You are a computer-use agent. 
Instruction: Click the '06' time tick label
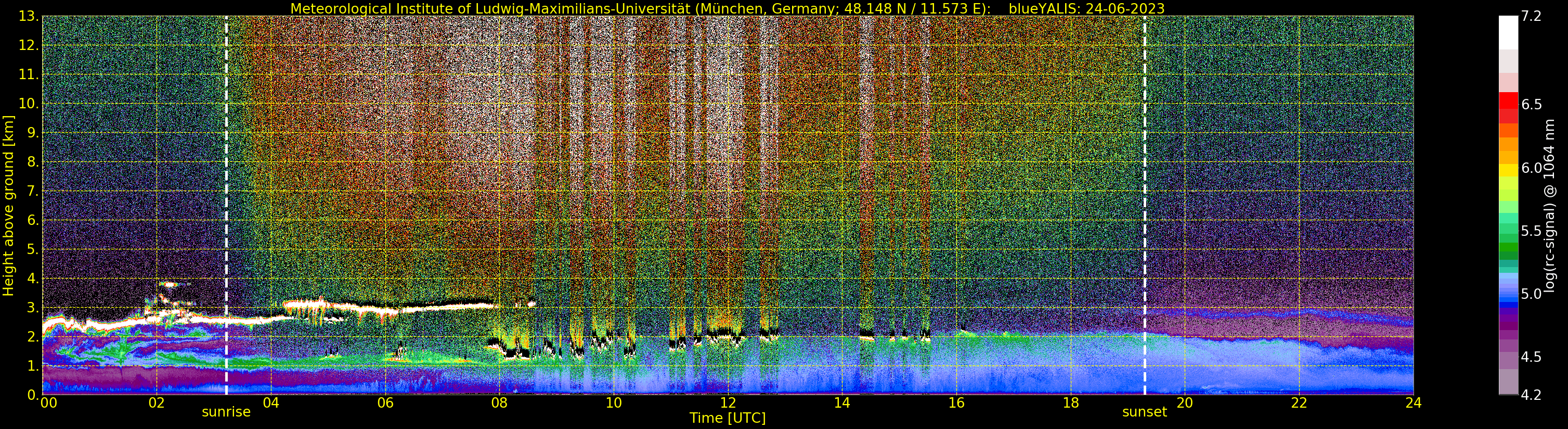[385, 403]
